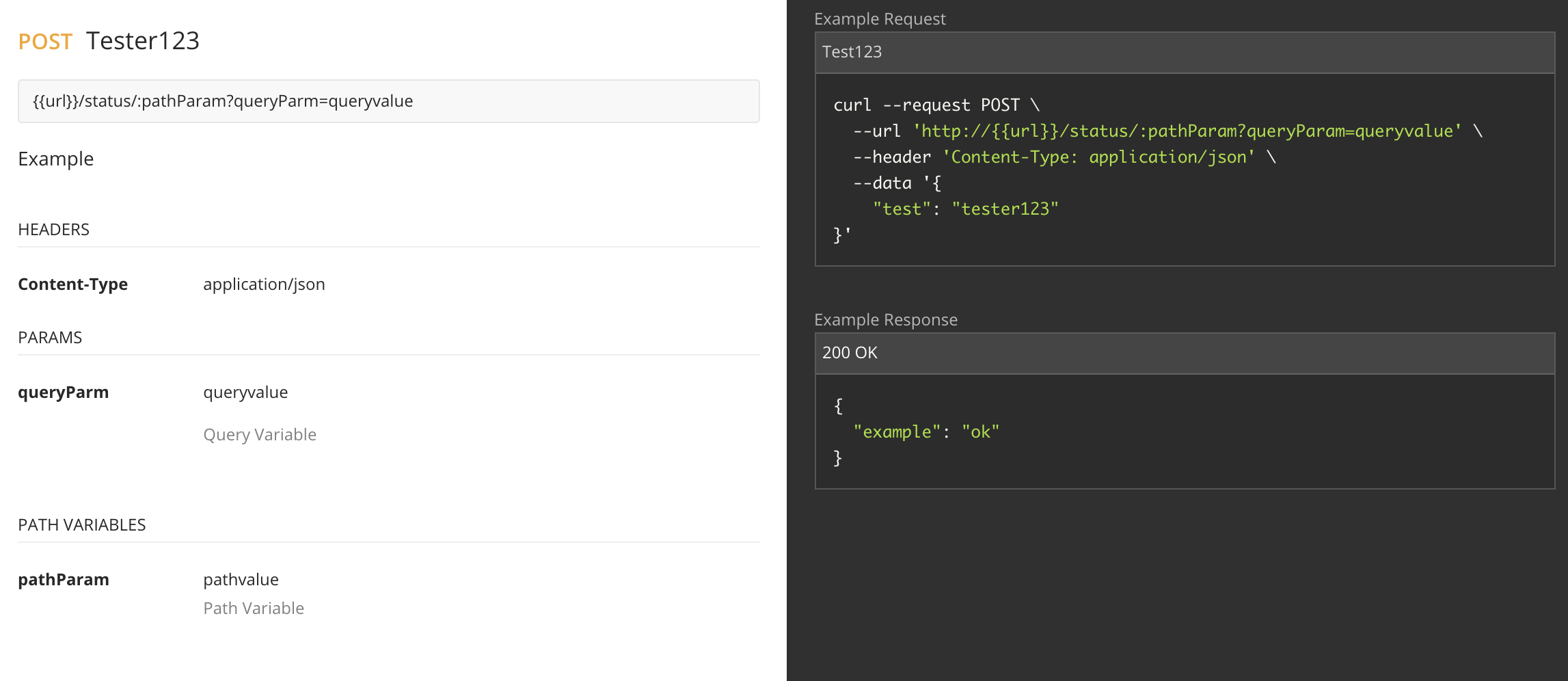Screen dimensions: 1568x681
Task: Select the Test123 example request tab
Action: tap(851, 51)
